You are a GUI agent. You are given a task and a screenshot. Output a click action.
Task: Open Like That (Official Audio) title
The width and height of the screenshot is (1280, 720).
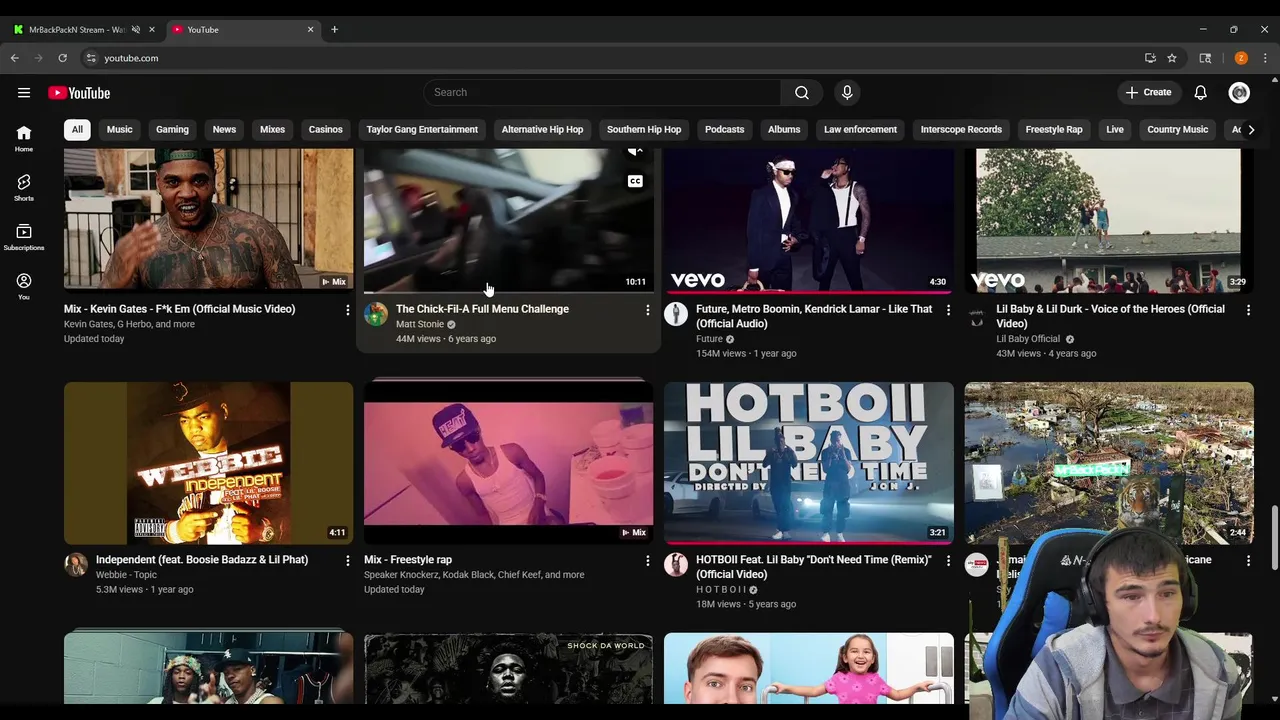pos(814,316)
